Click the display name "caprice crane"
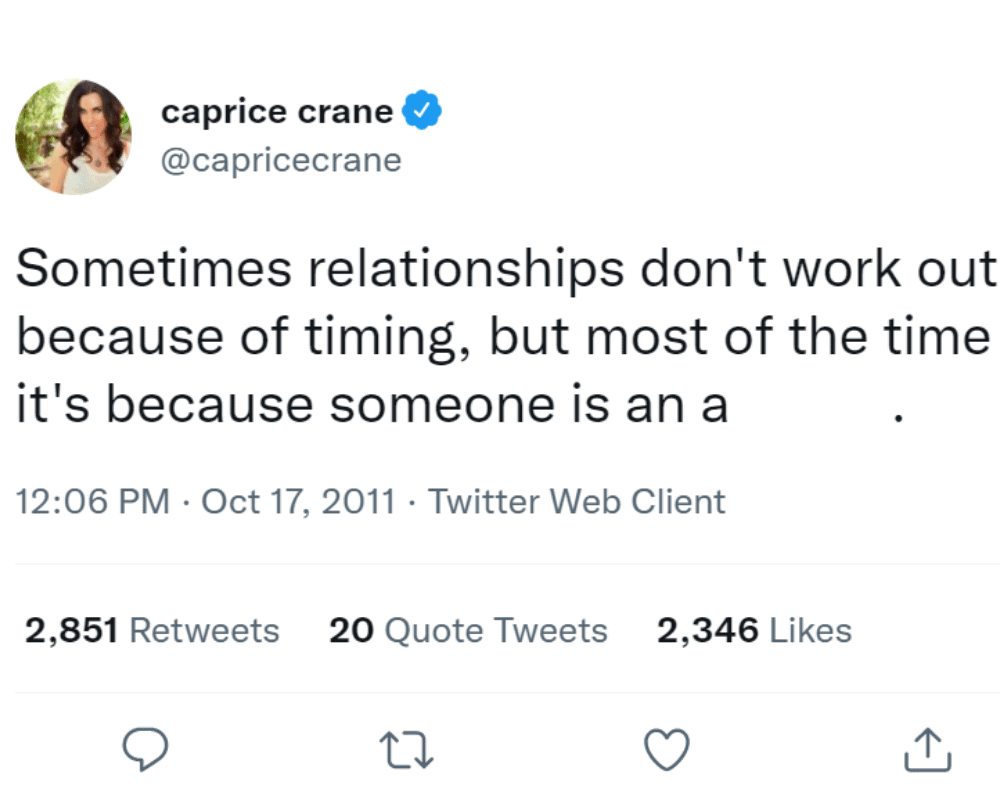Image resolution: width=1000 pixels, height=800 pixels. click(x=277, y=112)
